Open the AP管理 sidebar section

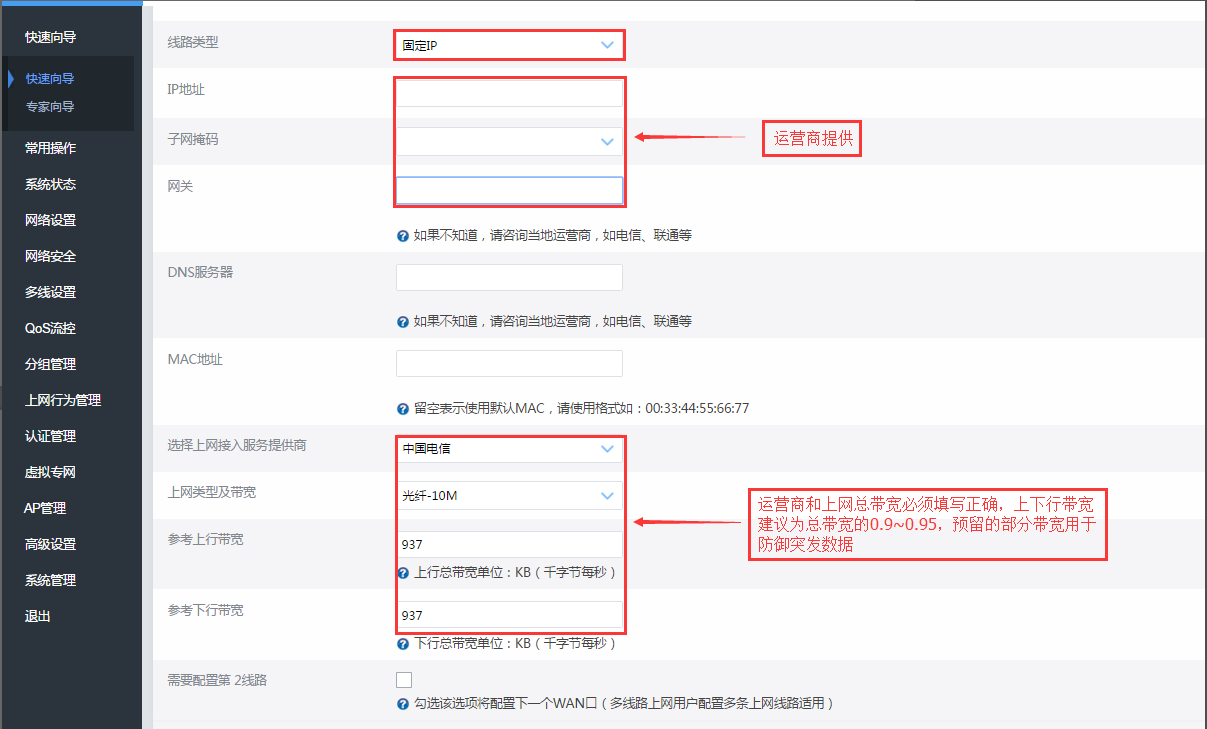coord(45,508)
